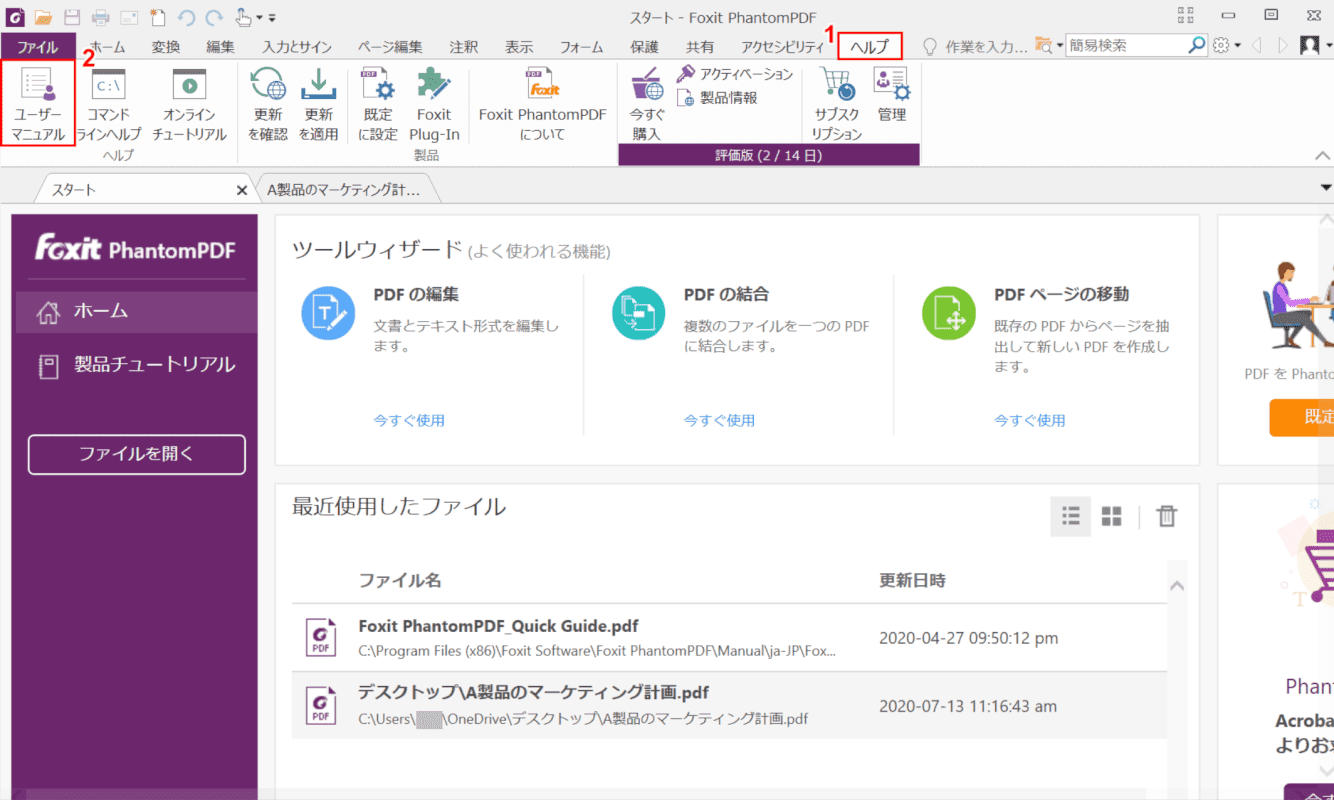Open the Combine PDF wizard icon
1334x800 pixels.
pos(638,313)
